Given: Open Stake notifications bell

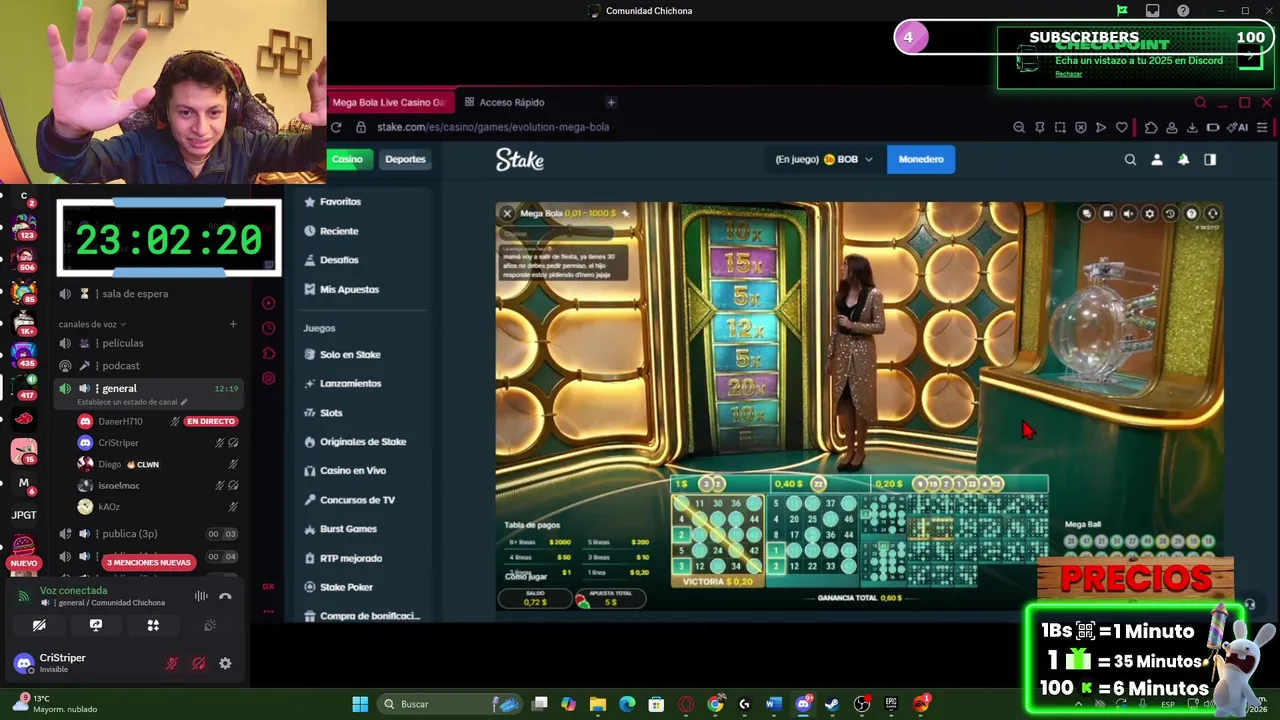Looking at the screenshot, I should coord(1183,159).
